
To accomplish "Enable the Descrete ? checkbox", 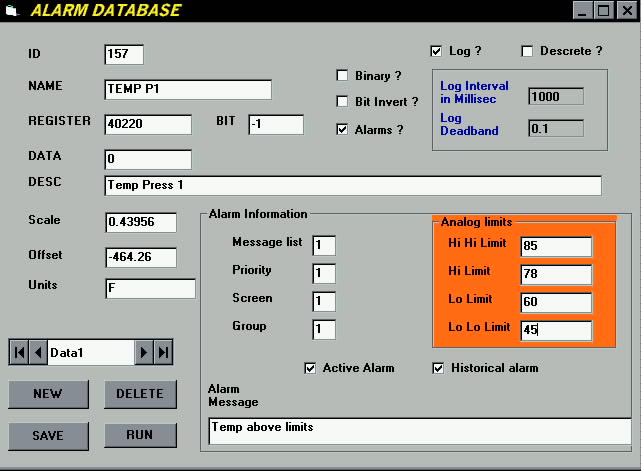I will (x=527, y=51).
